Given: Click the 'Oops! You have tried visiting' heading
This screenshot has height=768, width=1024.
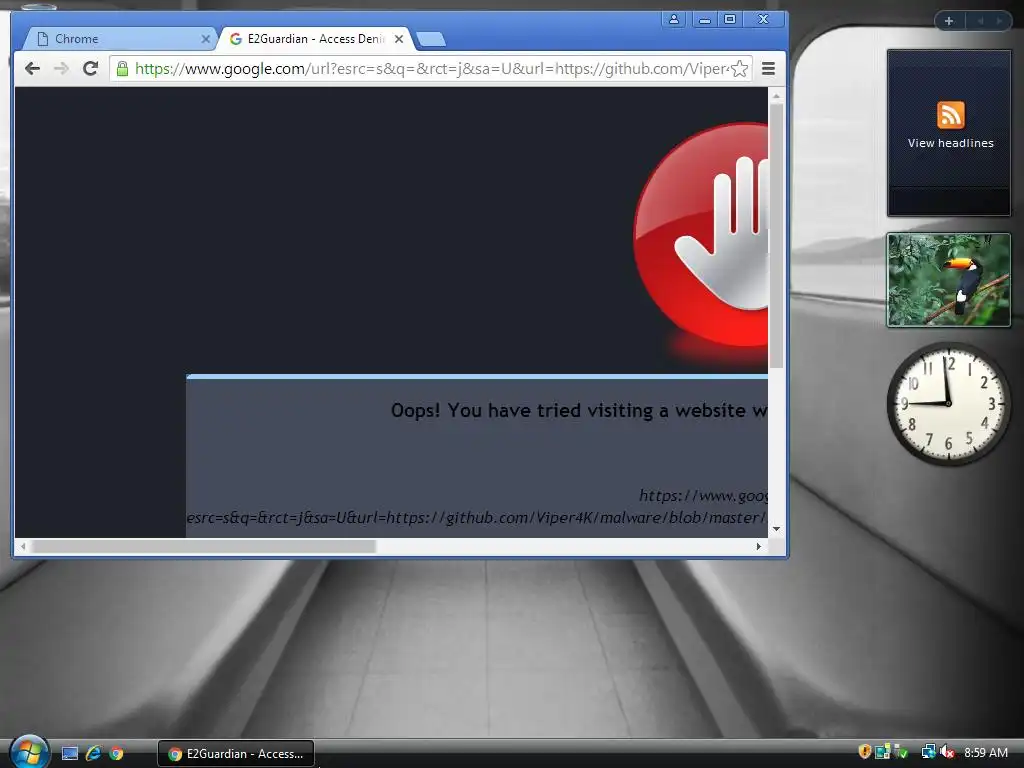Looking at the screenshot, I should tap(579, 411).
